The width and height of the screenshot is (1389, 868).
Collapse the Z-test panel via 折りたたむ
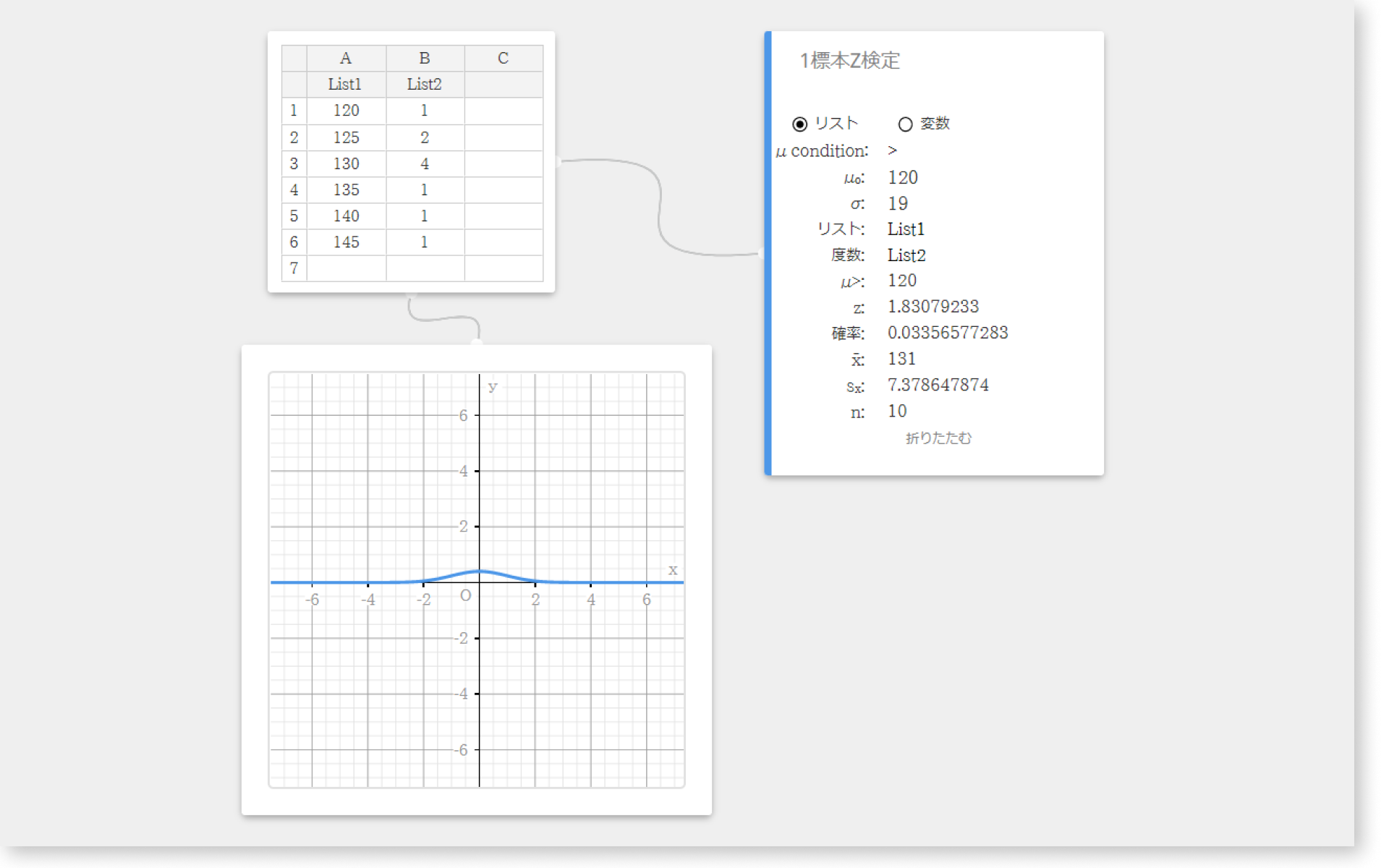(x=937, y=438)
